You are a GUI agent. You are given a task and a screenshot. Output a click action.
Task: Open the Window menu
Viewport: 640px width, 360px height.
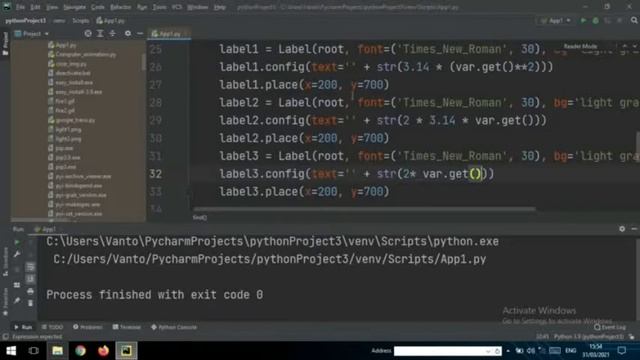tap(198, 7)
